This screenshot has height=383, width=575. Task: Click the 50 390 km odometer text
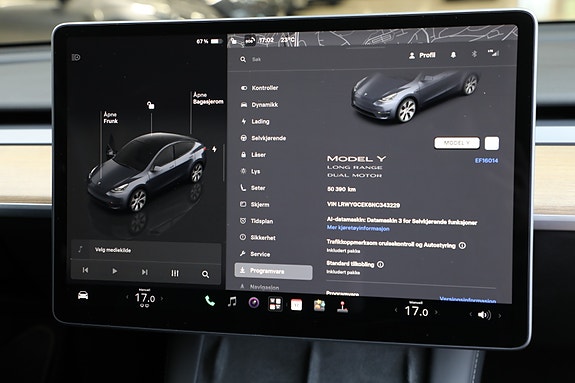(341, 189)
